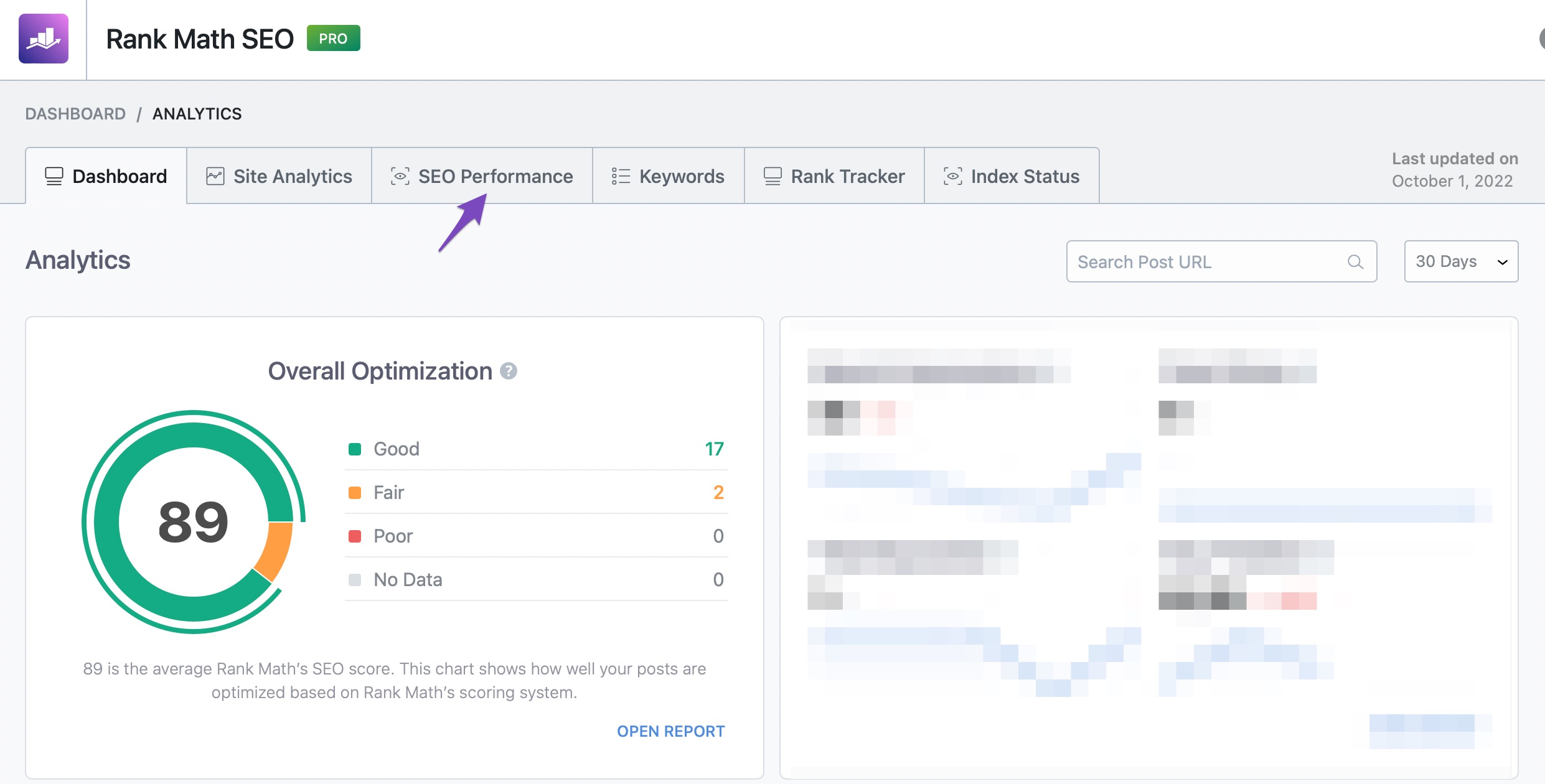This screenshot has height=784, width=1545.
Task: Select the Rank Tracker tab
Action: (834, 176)
